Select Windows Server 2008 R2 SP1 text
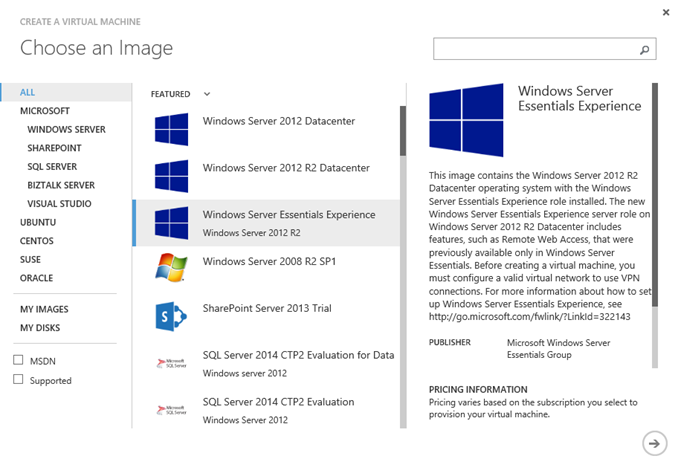This screenshot has width=678, height=468. [269, 261]
